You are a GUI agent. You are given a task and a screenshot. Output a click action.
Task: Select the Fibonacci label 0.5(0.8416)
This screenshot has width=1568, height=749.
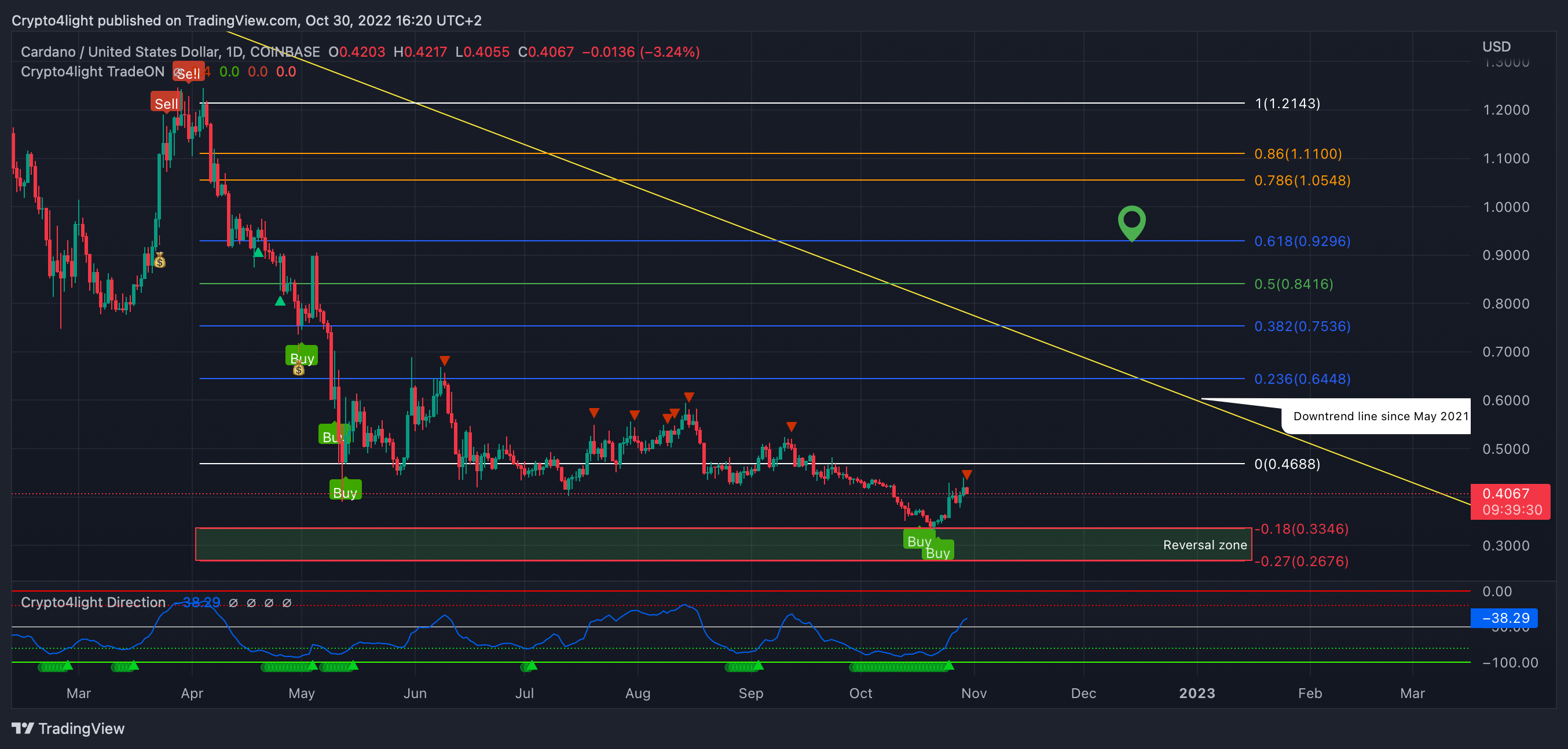tap(1294, 284)
